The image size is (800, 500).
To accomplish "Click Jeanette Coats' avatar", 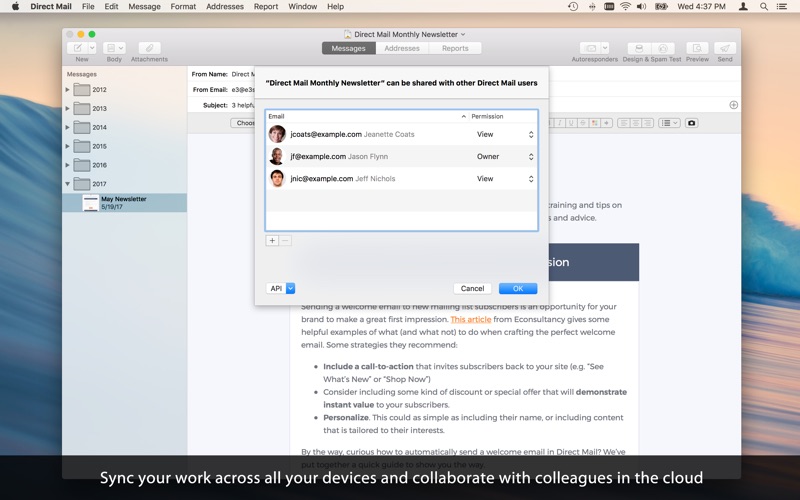I will (277, 134).
